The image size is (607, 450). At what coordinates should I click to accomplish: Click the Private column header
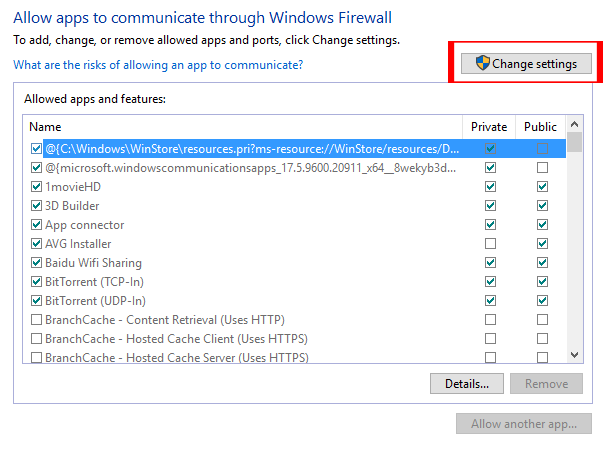(x=490, y=127)
